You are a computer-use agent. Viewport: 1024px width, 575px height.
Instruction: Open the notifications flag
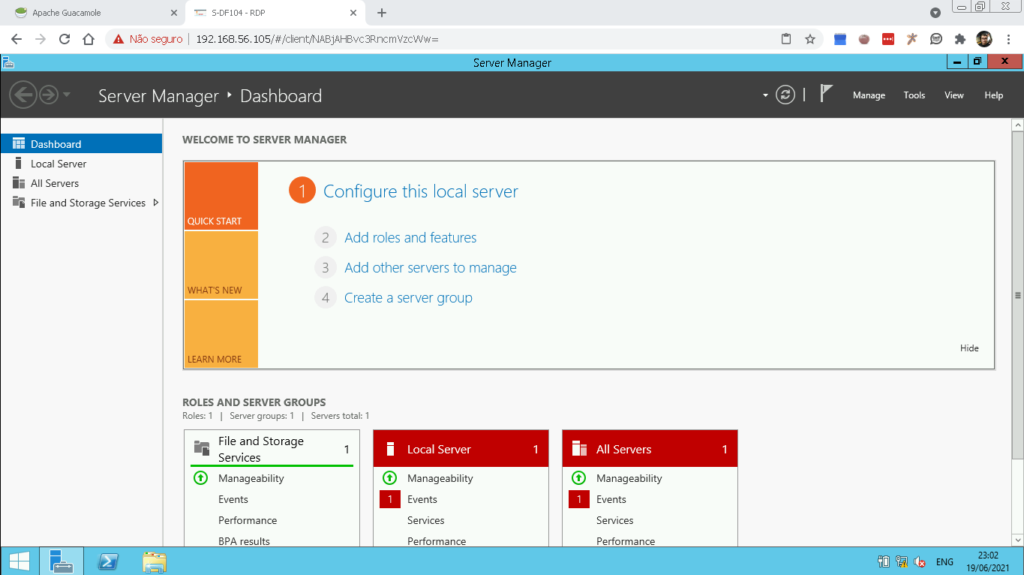click(826, 93)
